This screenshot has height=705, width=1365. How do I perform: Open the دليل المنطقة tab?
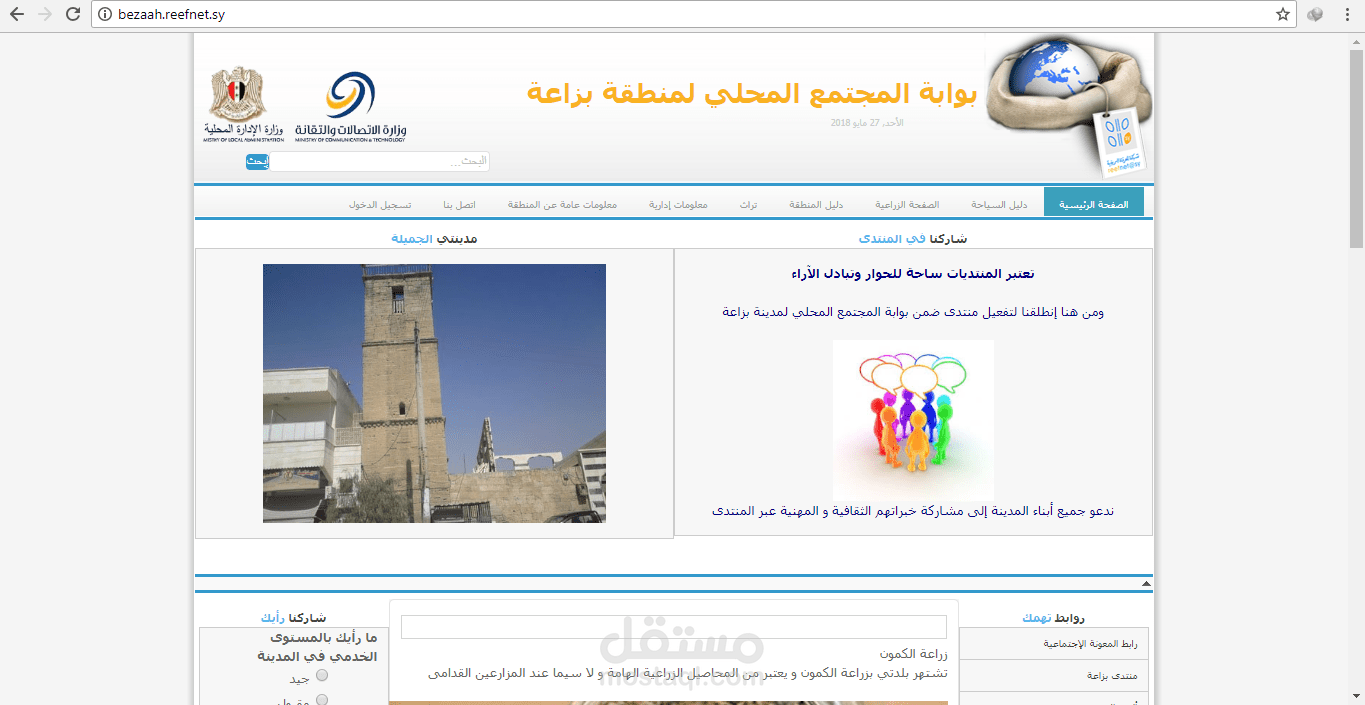817,204
